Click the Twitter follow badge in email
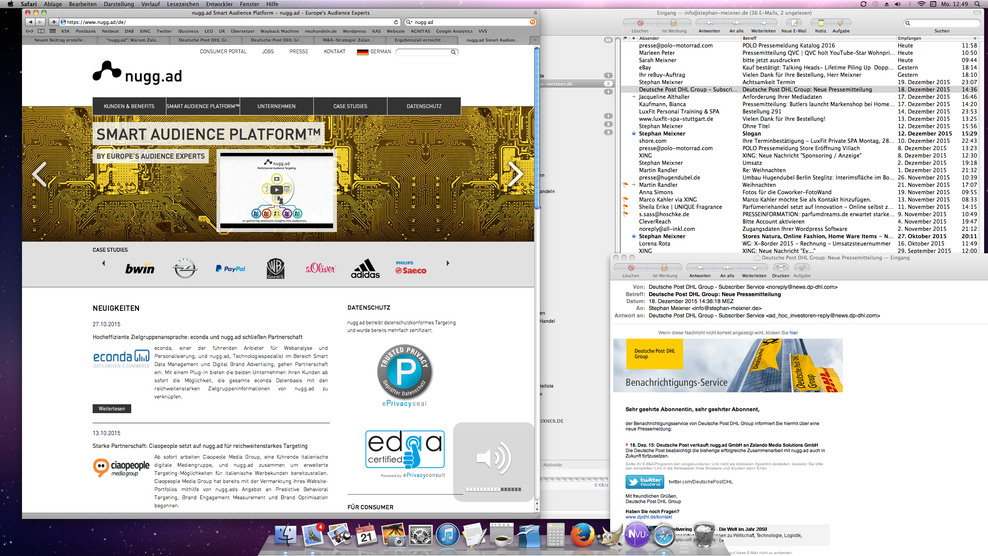988x556 pixels. (x=644, y=482)
